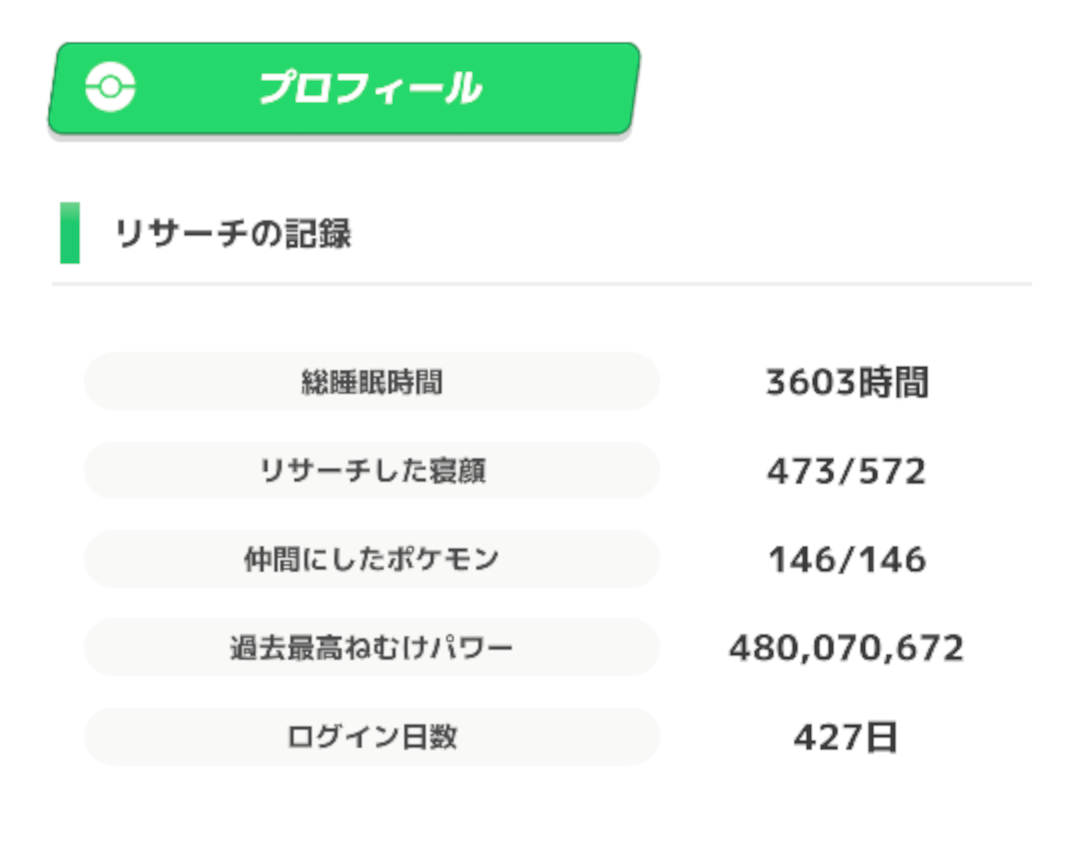Viewport: 1080px width, 842px height.
Task: Select the ログイン日数 label pill
Action: tap(372, 737)
